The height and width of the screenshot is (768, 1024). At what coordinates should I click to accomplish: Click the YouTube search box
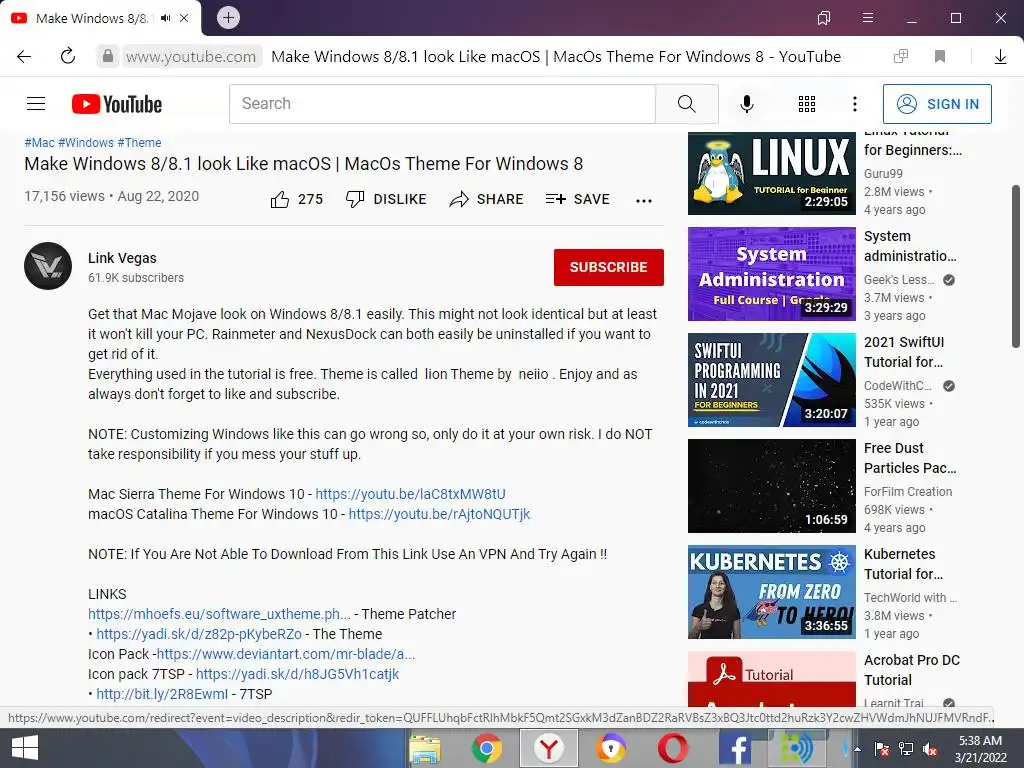click(x=442, y=104)
